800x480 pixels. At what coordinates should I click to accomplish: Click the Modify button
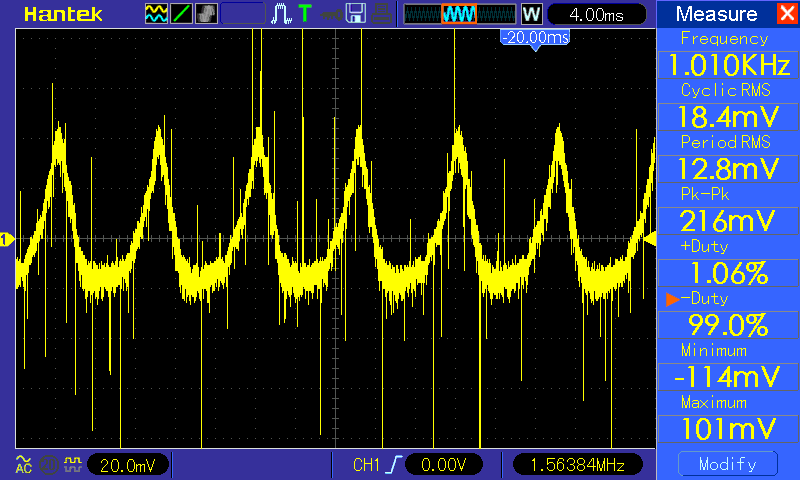728,464
